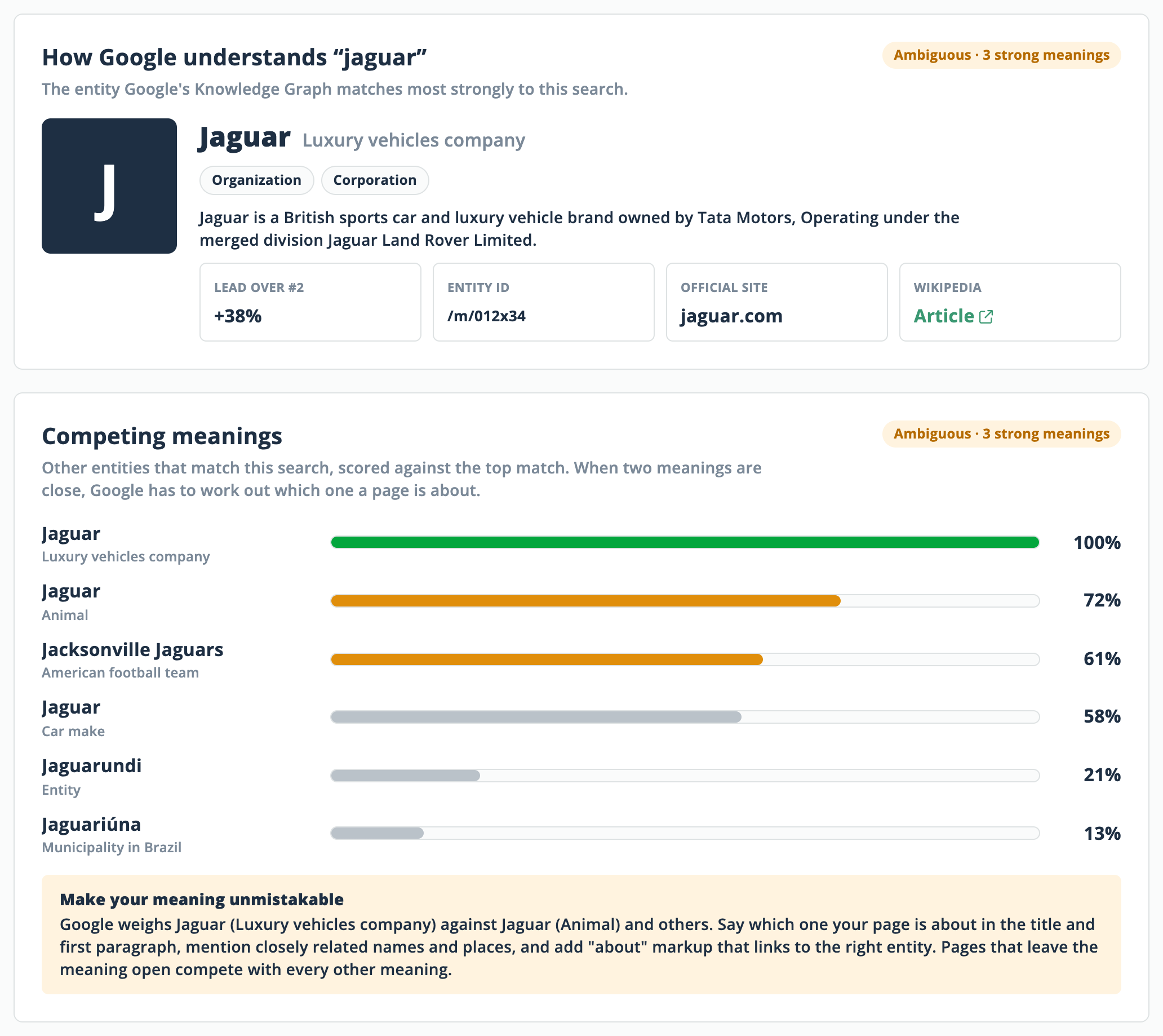Click the OFFICIAL SITE label
This screenshot has width=1163, height=1036.
point(724,288)
